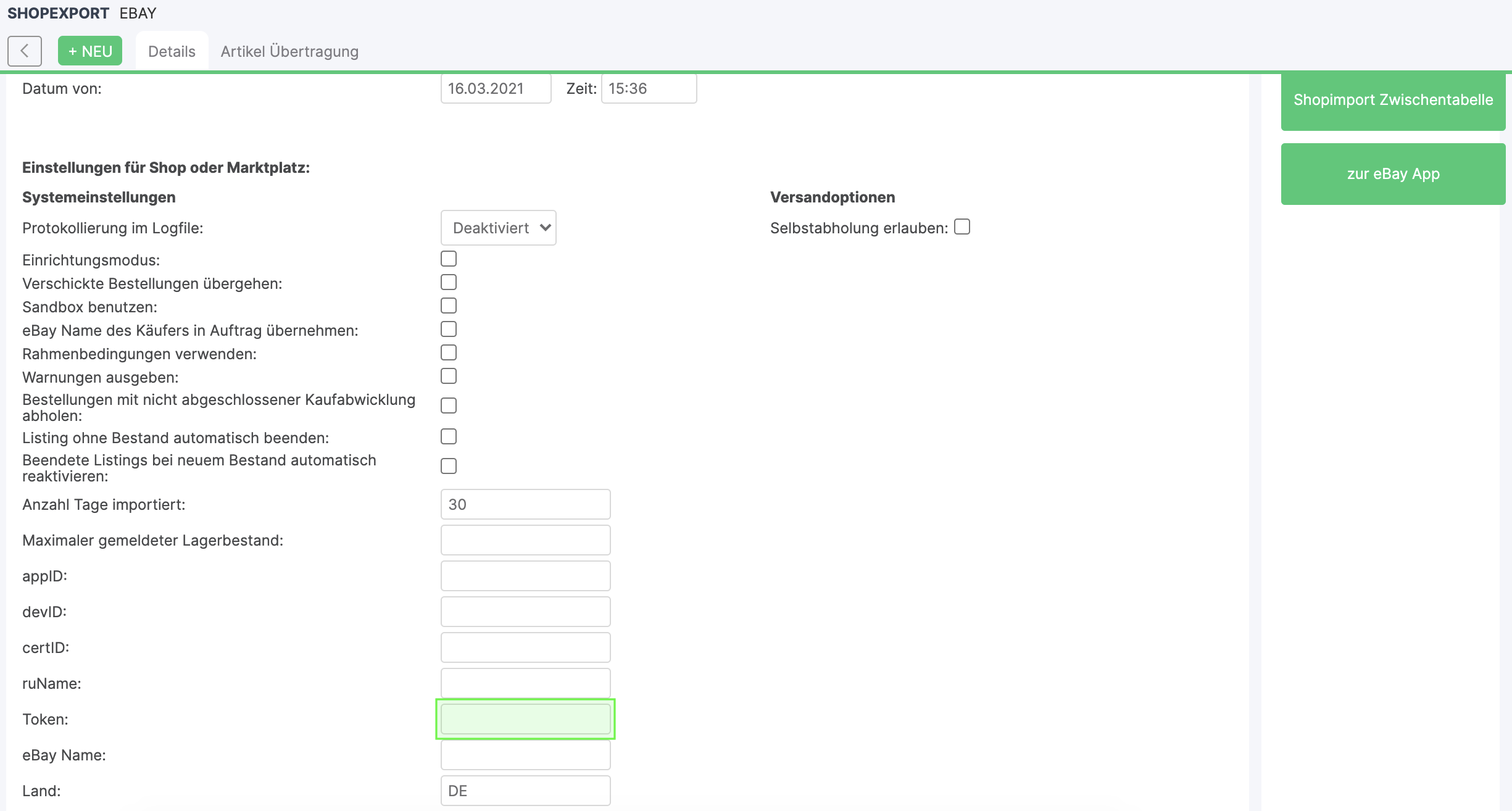Click the Zeit time field

pyautogui.click(x=649, y=88)
